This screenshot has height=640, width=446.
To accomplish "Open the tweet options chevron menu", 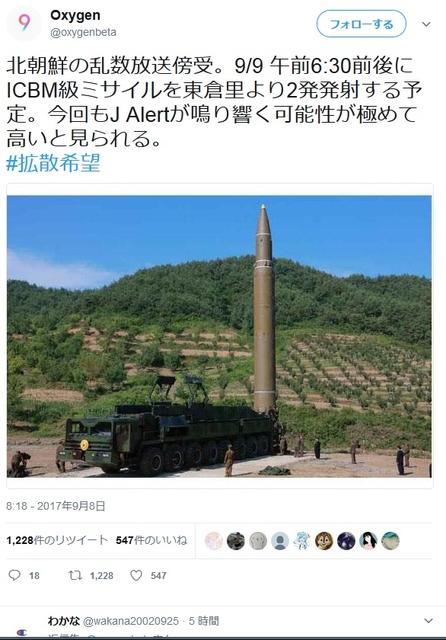I will tap(426, 24).
